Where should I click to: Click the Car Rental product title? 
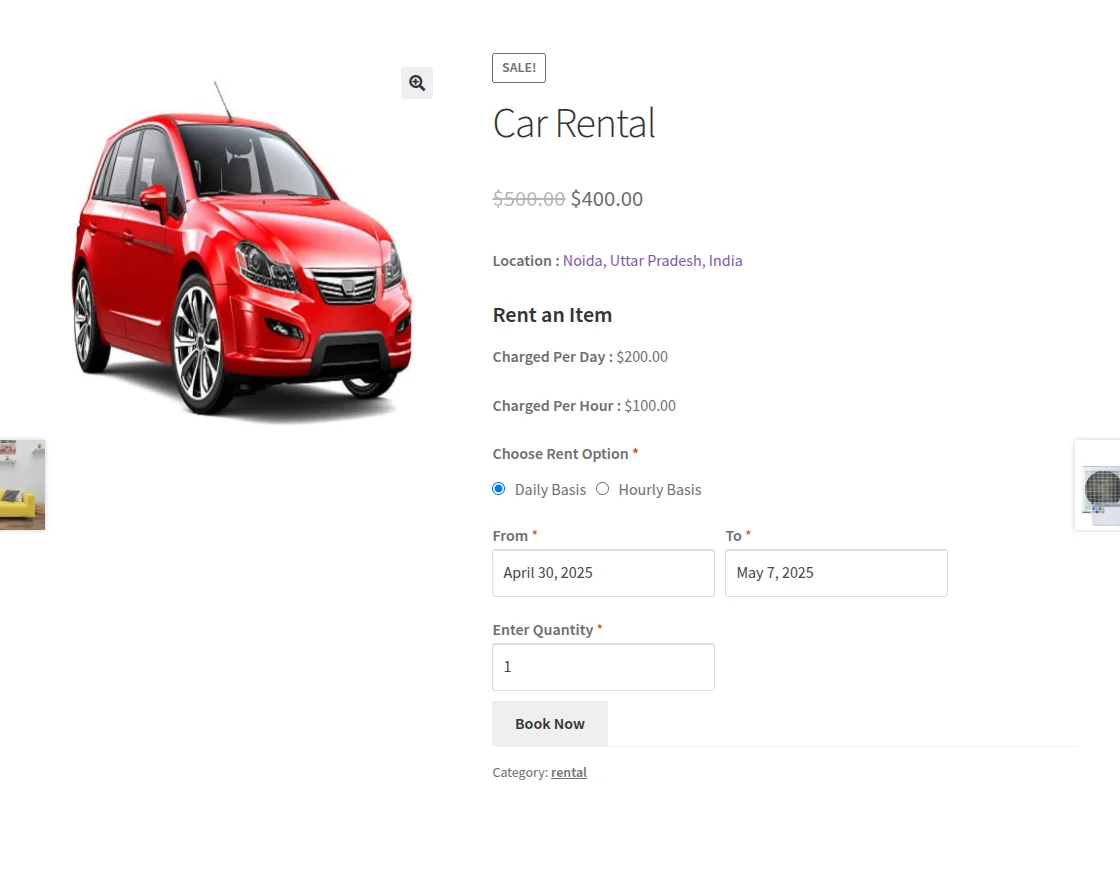(x=573, y=122)
